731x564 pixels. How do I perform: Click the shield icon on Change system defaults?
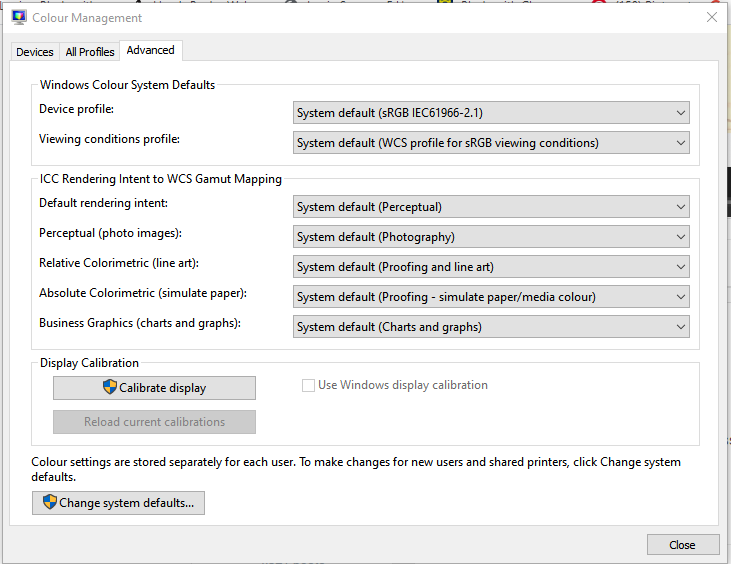[x=49, y=502]
